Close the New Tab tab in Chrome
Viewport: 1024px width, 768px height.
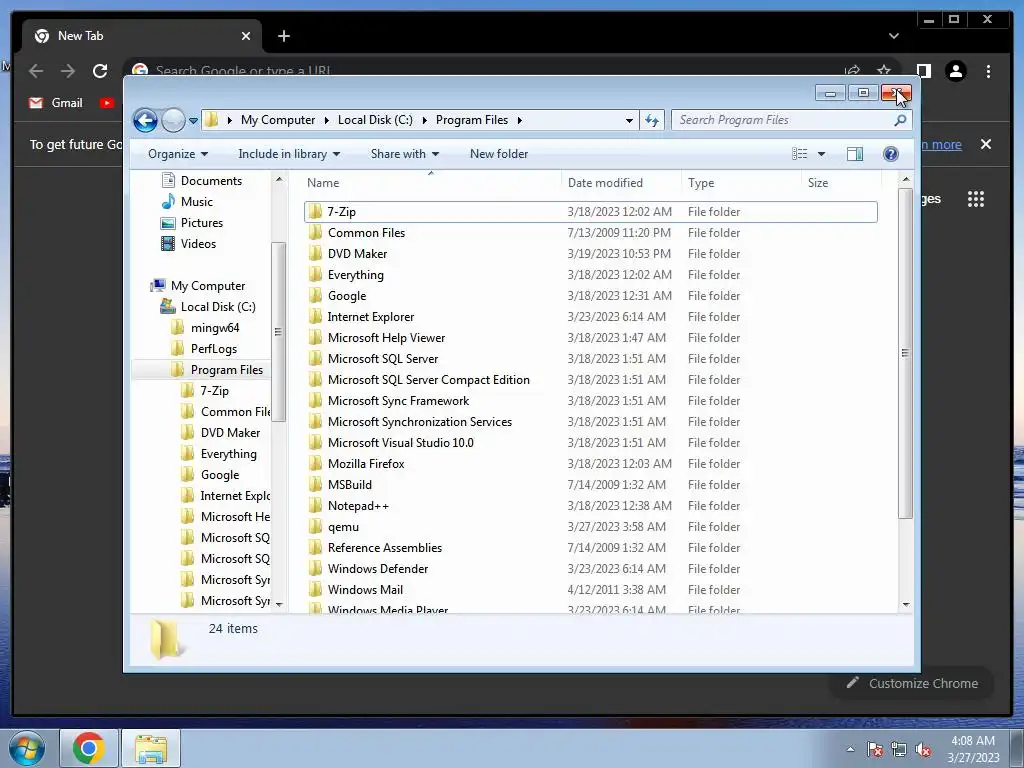[x=246, y=37]
